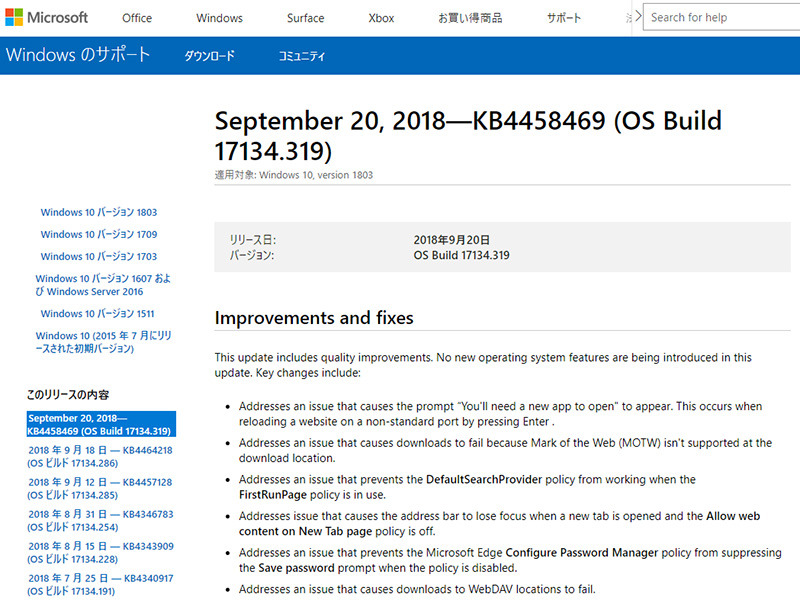Open the お買い得商品 menu item
Image resolution: width=800 pixels, height=600 pixels.
coord(470,18)
